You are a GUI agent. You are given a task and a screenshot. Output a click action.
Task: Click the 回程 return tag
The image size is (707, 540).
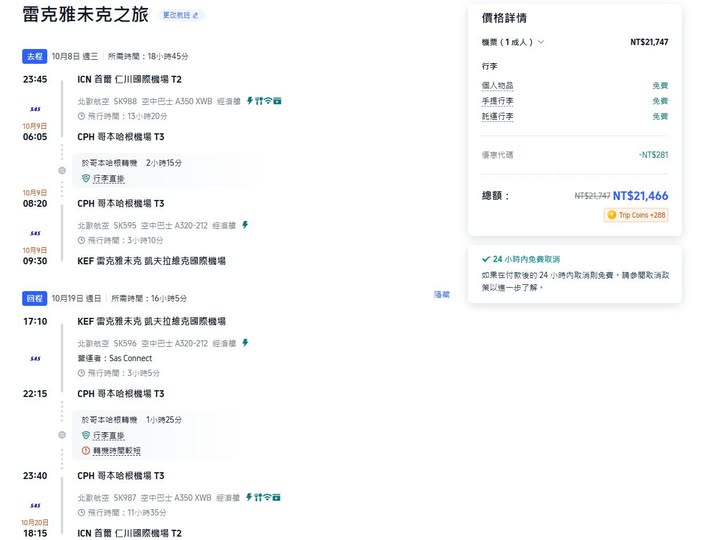(x=35, y=298)
